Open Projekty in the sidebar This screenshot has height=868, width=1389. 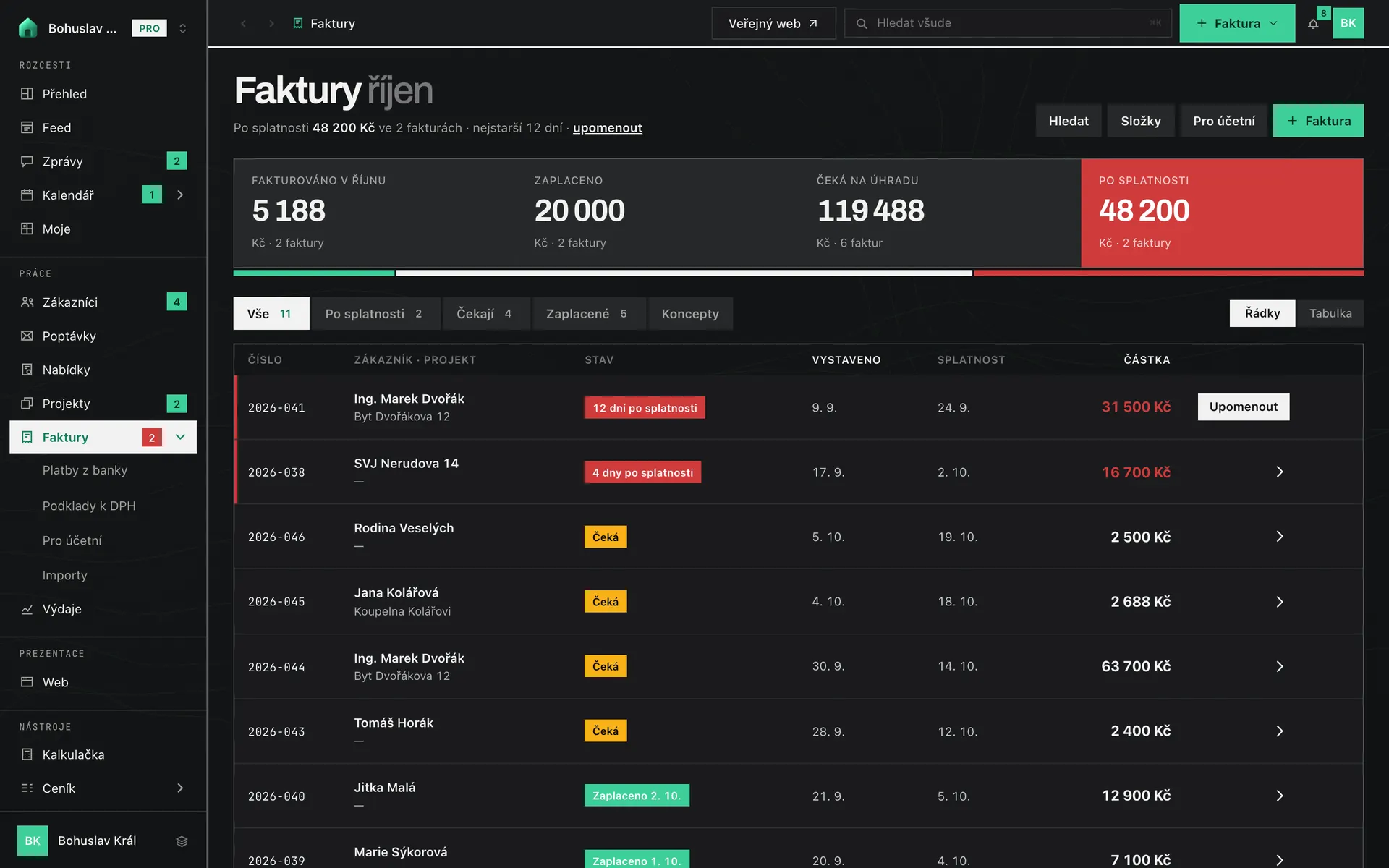coord(103,403)
